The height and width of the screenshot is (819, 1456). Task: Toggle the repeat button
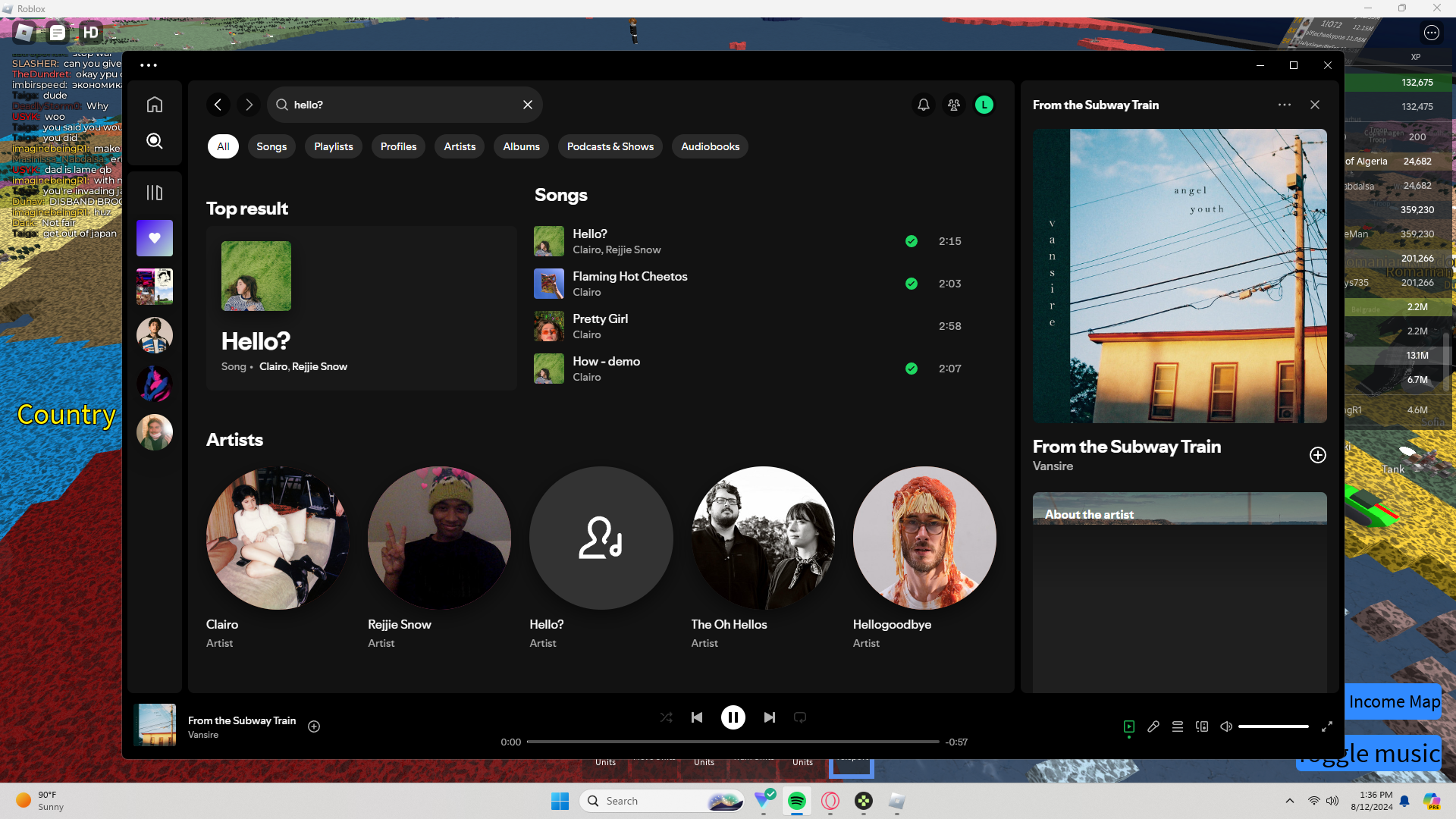coord(800,717)
